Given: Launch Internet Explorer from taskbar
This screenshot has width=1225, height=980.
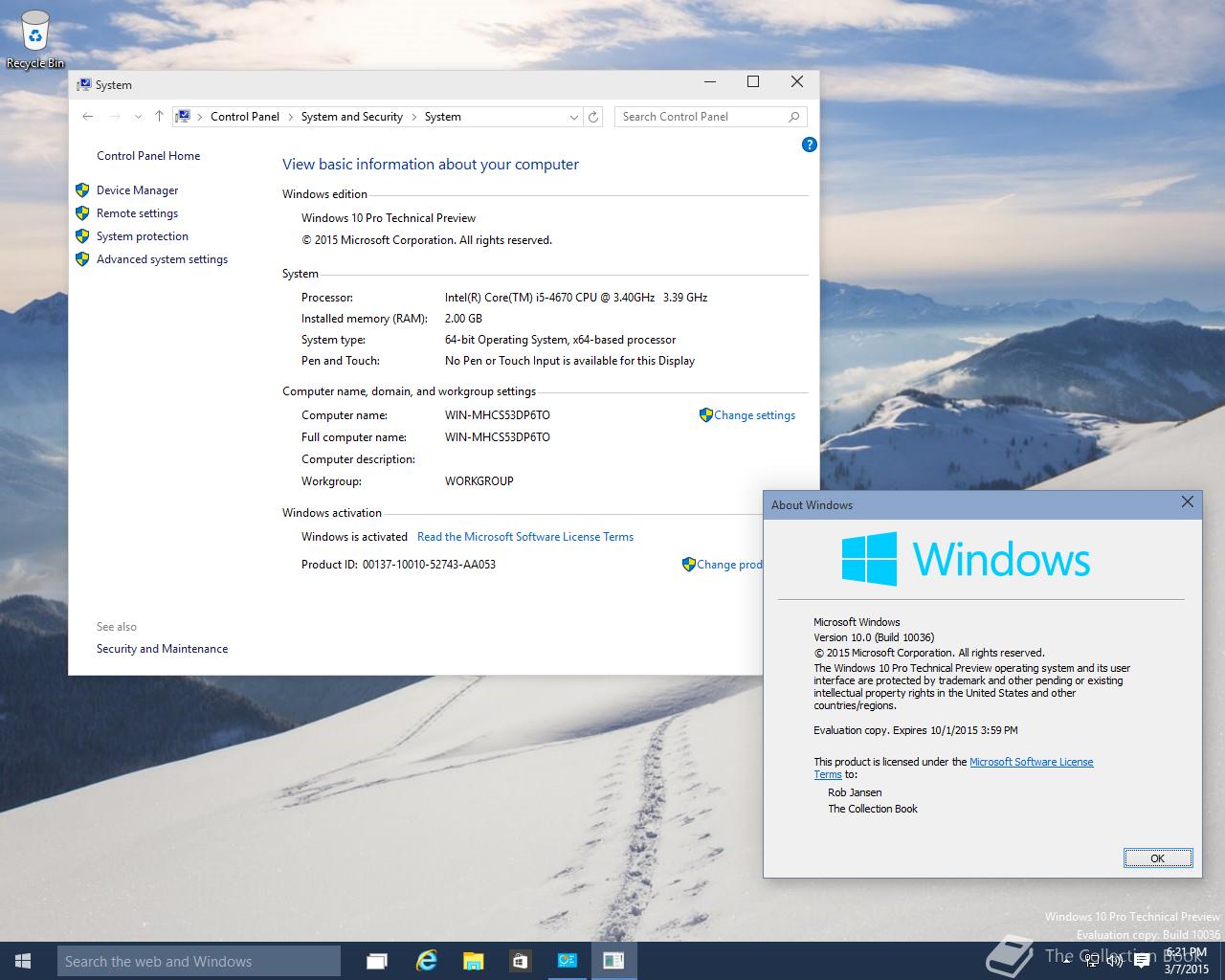Looking at the screenshot, I should coord(426,961).
